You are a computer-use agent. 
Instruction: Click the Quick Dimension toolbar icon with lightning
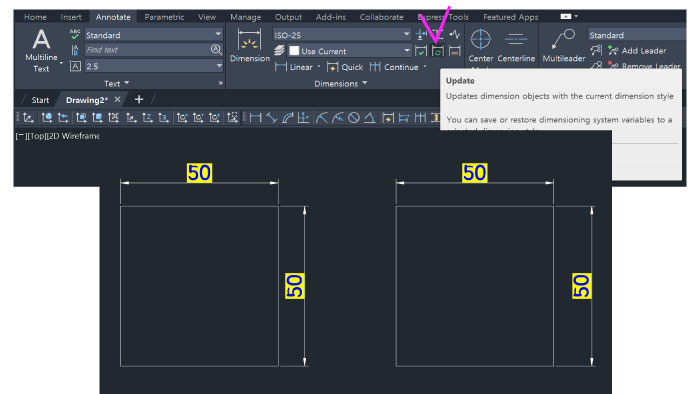click(388, 118)
